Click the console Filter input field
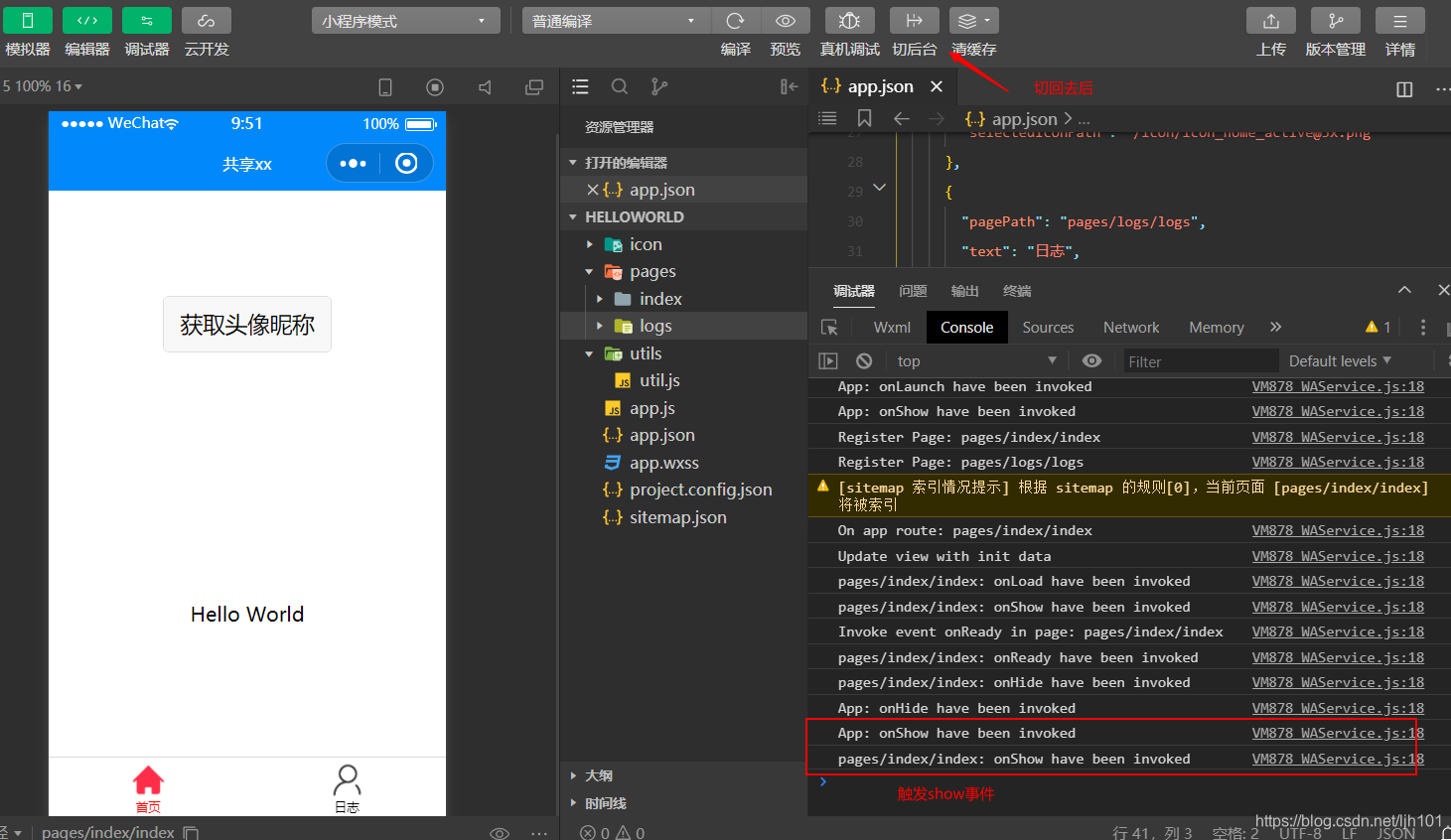This screenshot has width=1451, height=840. [x=1200, y=361]
